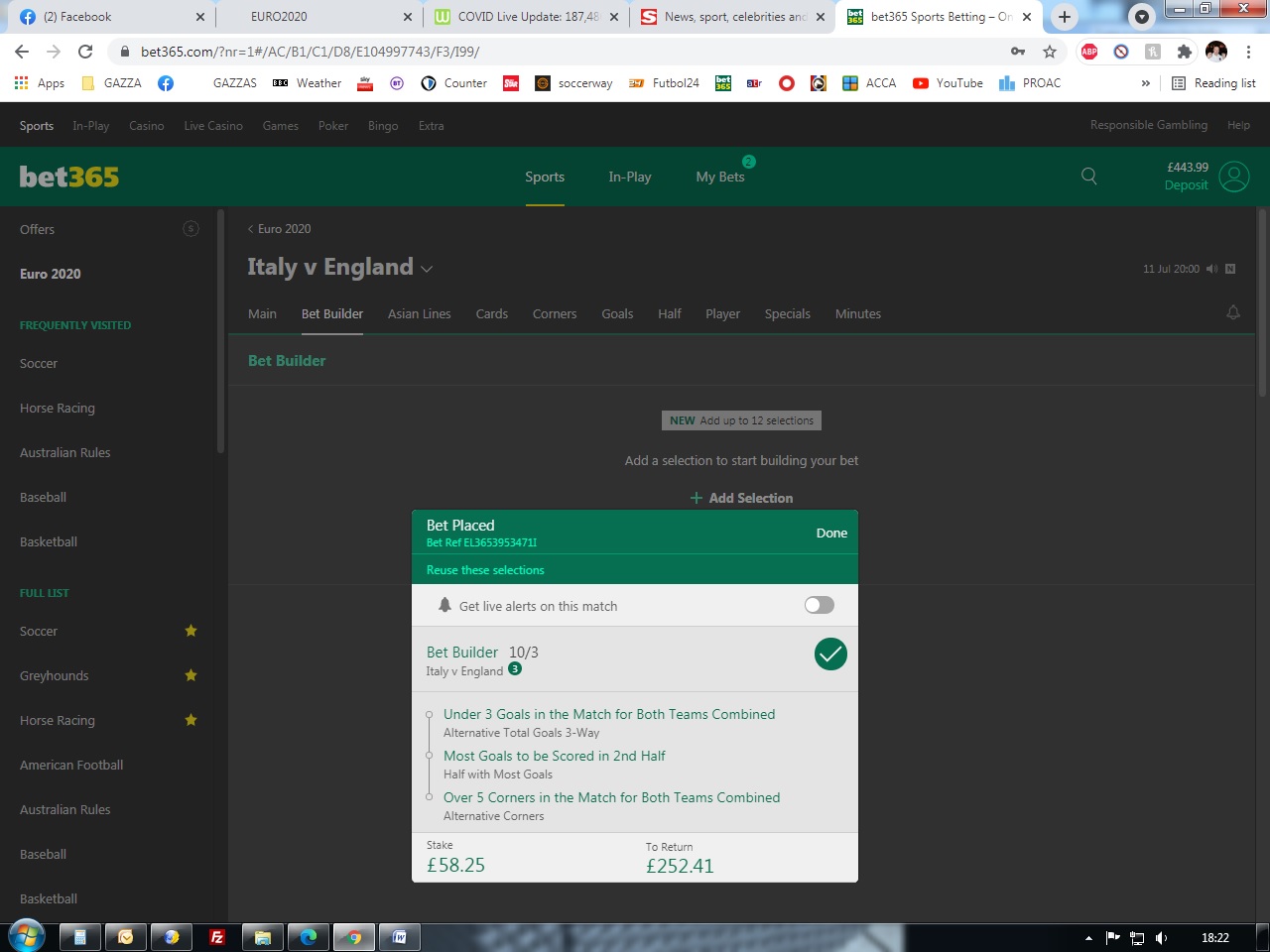Screen dimensions: 1270x952
Task: Click the green bet confirmed checkmark
Action: [830, 654]
